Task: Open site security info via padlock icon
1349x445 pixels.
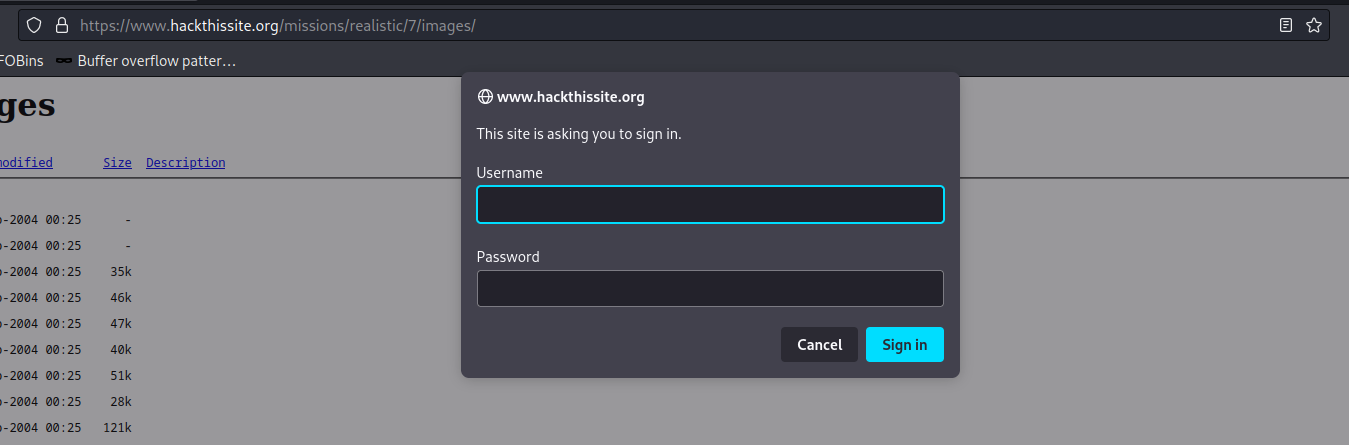Action: 61,25
